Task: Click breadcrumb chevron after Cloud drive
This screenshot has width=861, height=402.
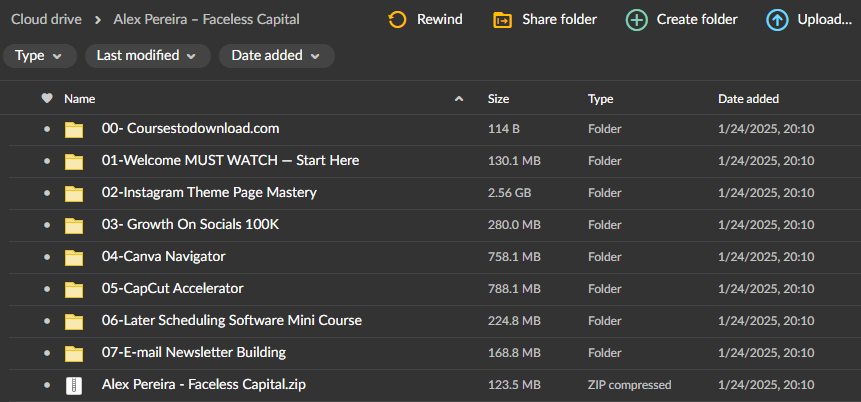Action: pos(98,20)
